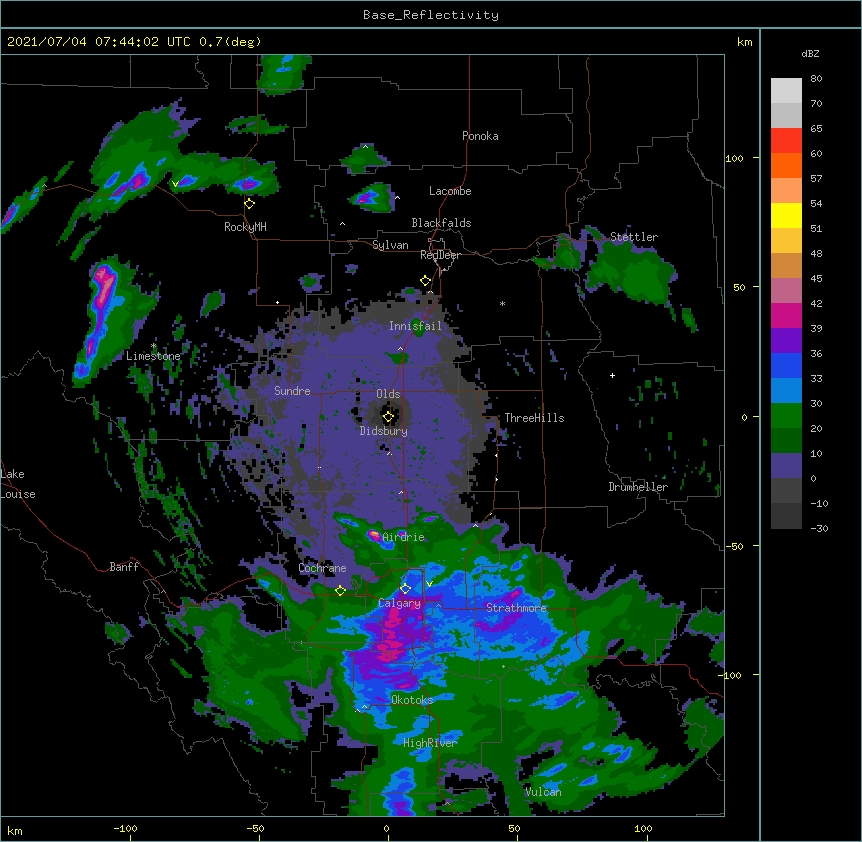Image resolution: width=862 pixels, height=842 pixels.
Task: Click the Ponoka city label
Action: pos(480,136)
